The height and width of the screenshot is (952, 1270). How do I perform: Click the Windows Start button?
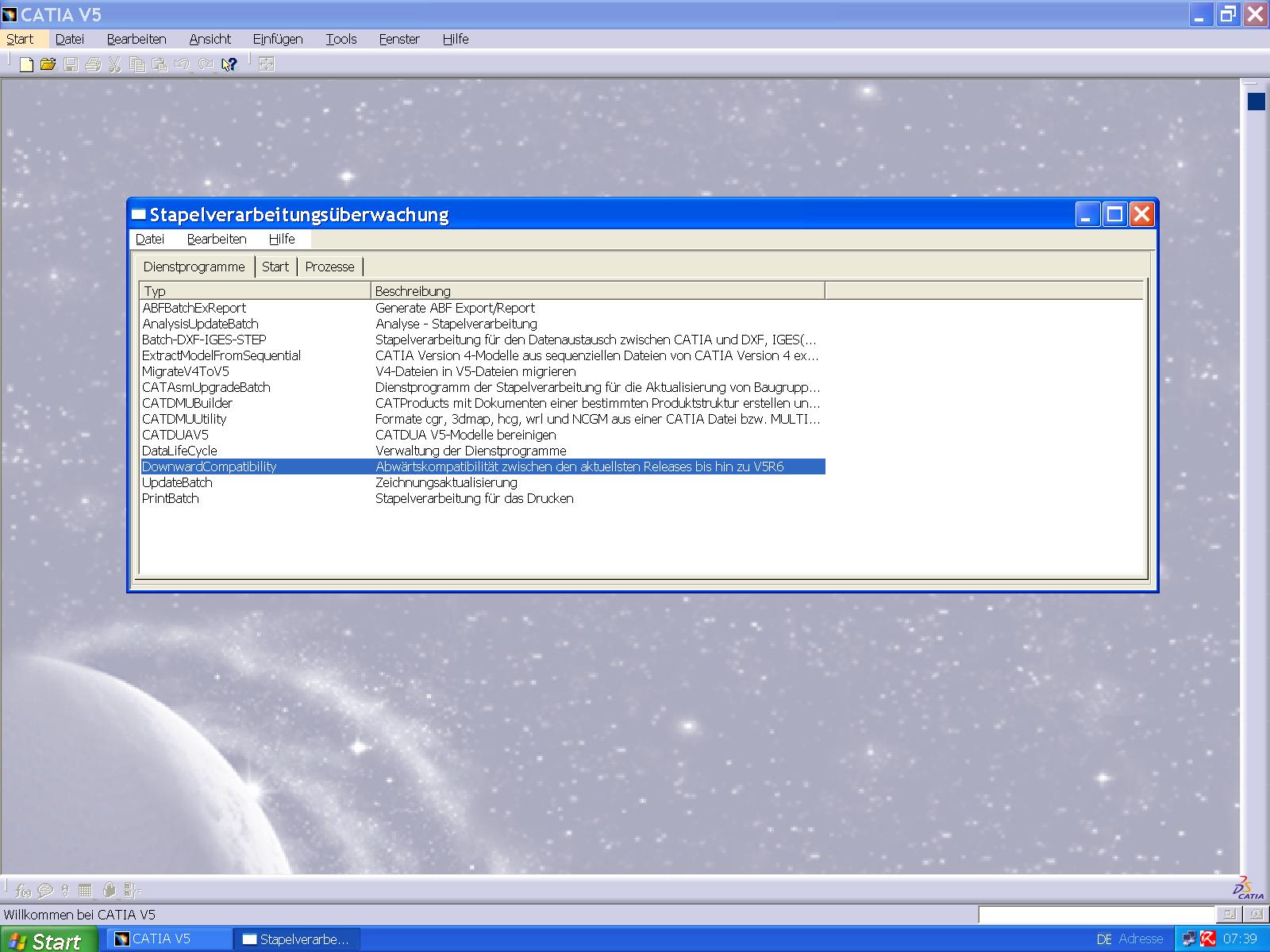pyautogui.click(x=48, y=940)
